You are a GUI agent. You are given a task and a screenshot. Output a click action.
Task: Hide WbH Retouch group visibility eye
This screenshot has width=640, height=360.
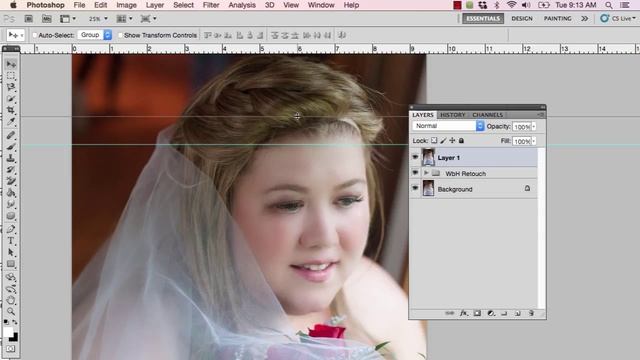pos(415,173)
